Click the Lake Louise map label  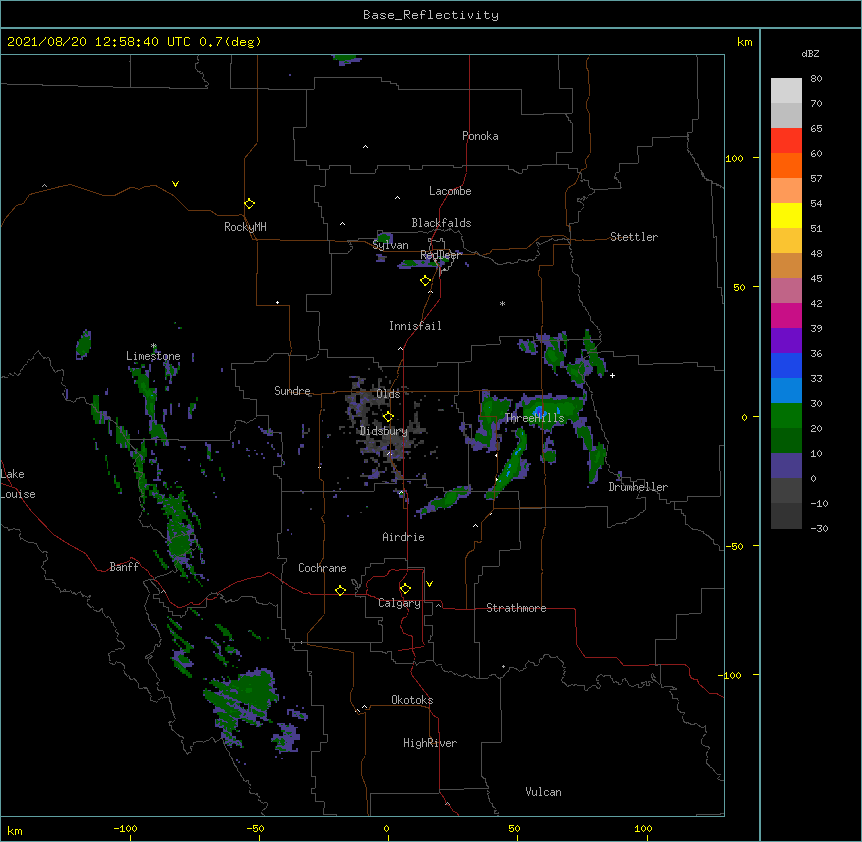pos(18,484)
